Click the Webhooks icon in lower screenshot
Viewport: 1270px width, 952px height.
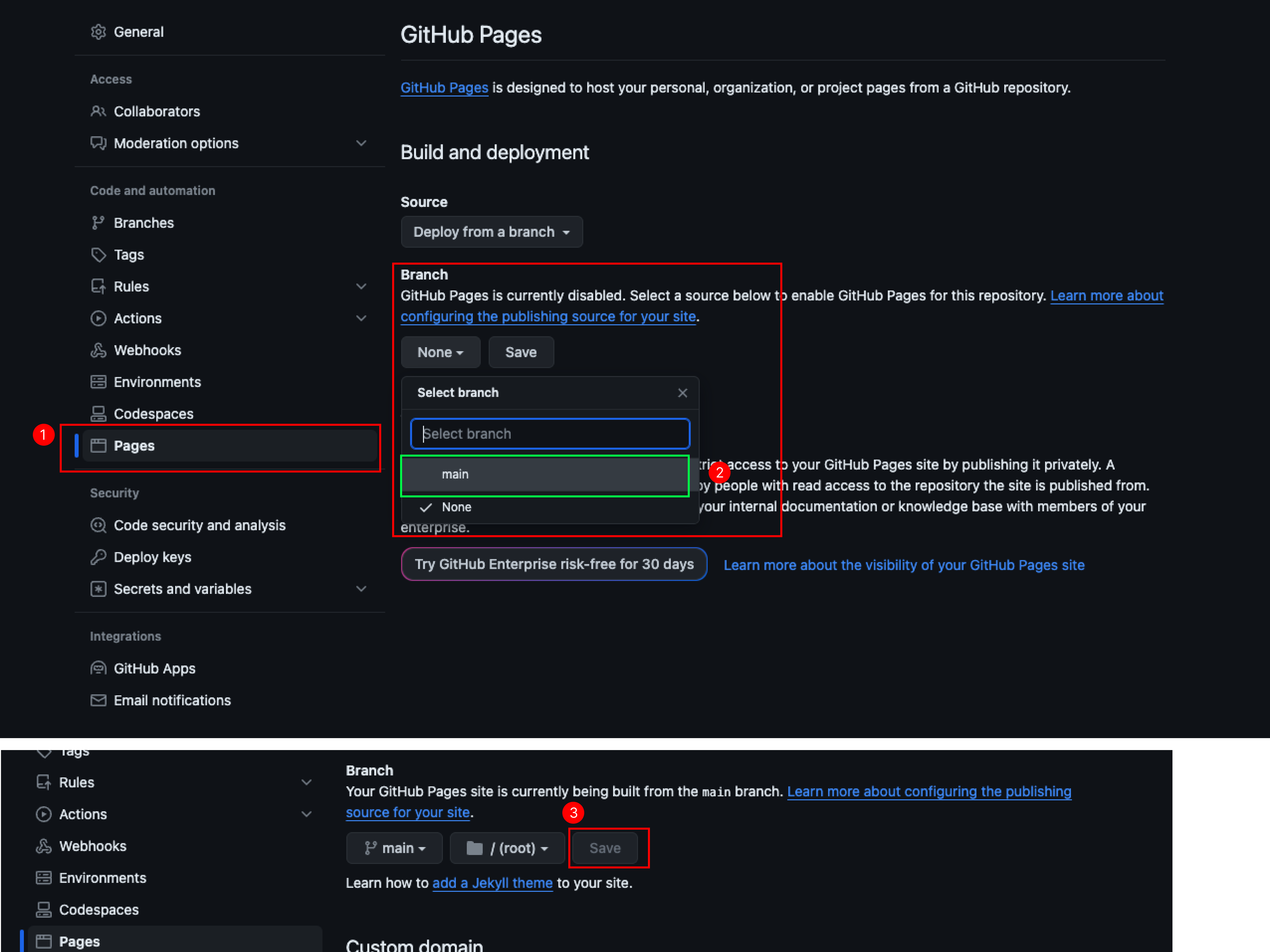44,846
